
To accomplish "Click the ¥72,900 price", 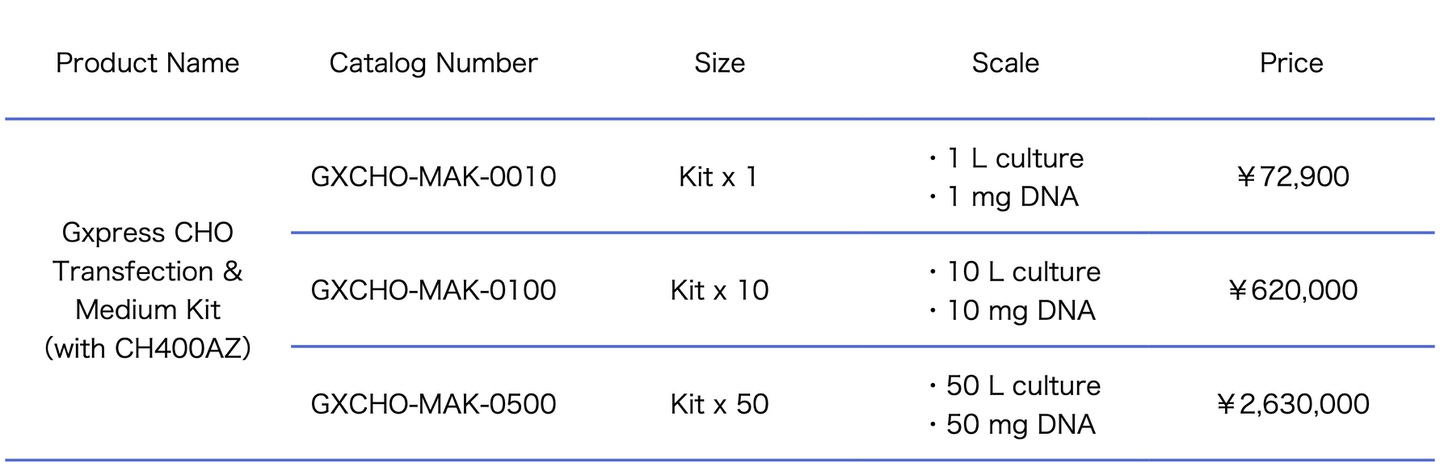I will (1291, 177).
